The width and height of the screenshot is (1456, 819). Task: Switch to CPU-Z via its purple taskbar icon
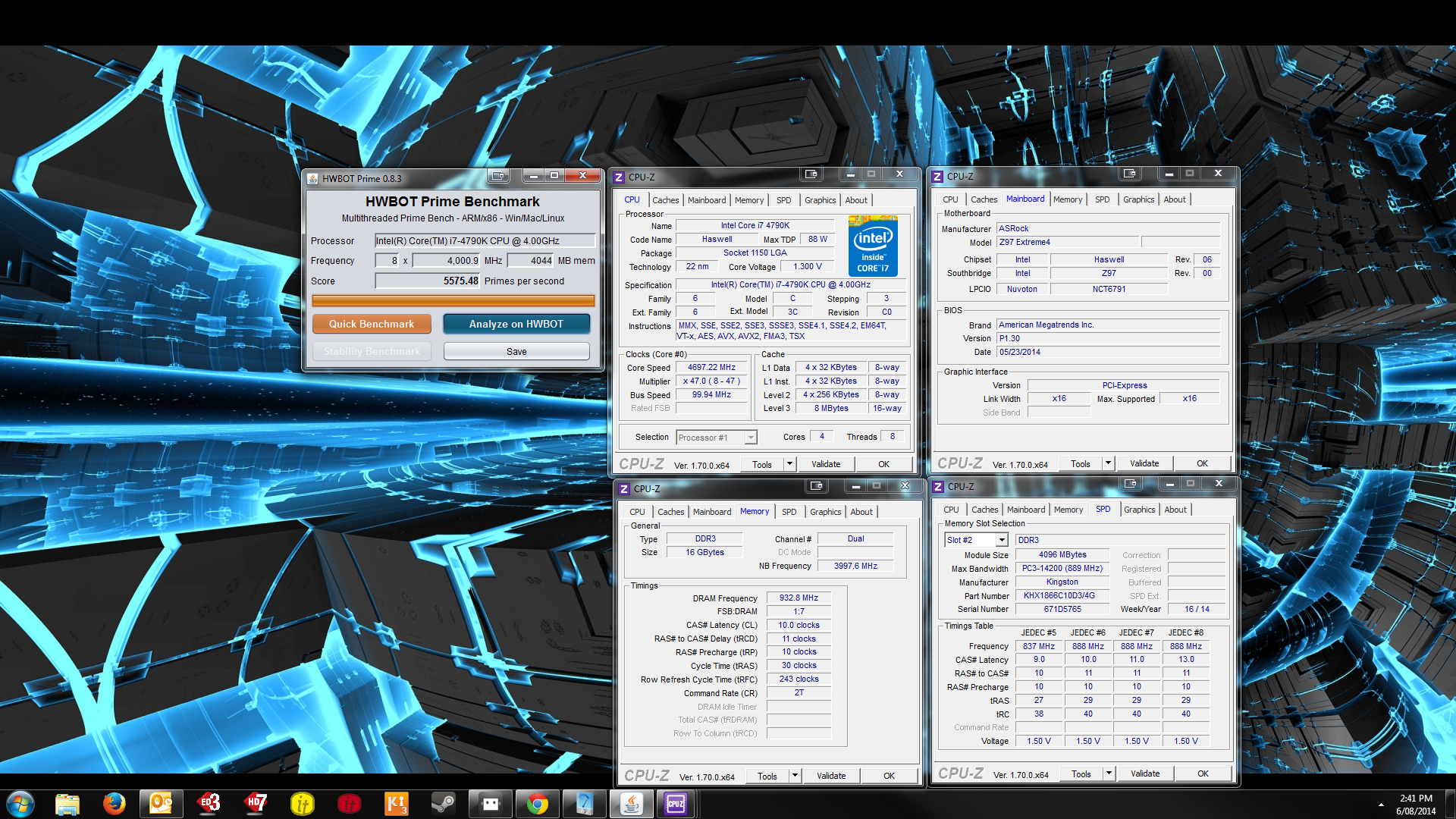coord(676,803)
